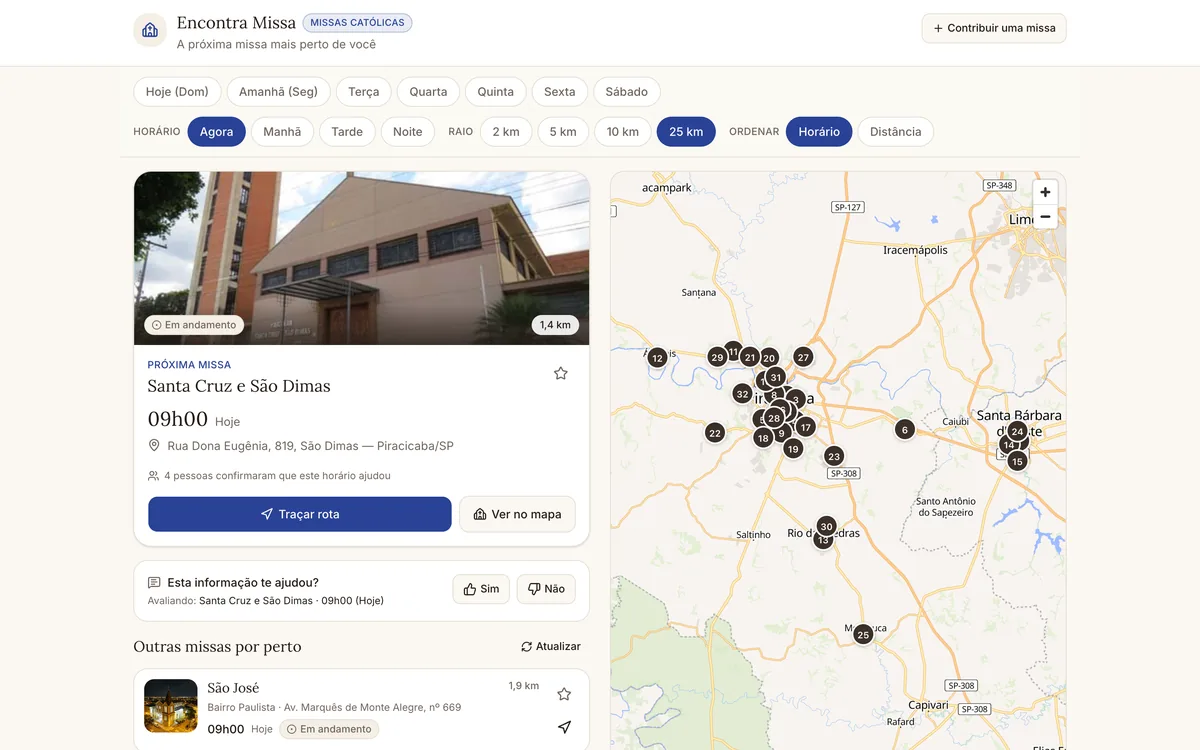Select map marker 23
1200x750 pixels.
pyautogui.click(x=834, y=456)
